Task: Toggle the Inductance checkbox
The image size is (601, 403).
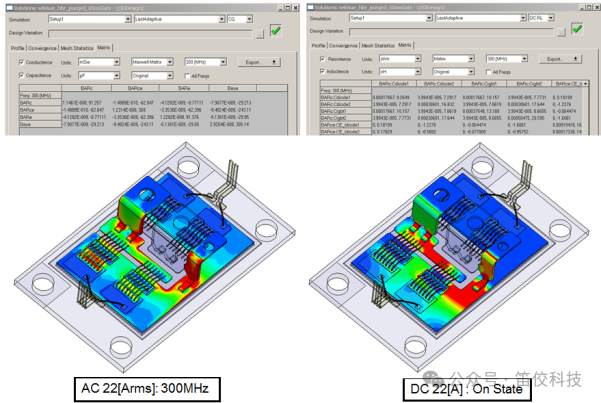Action: [x=323, y=72]
